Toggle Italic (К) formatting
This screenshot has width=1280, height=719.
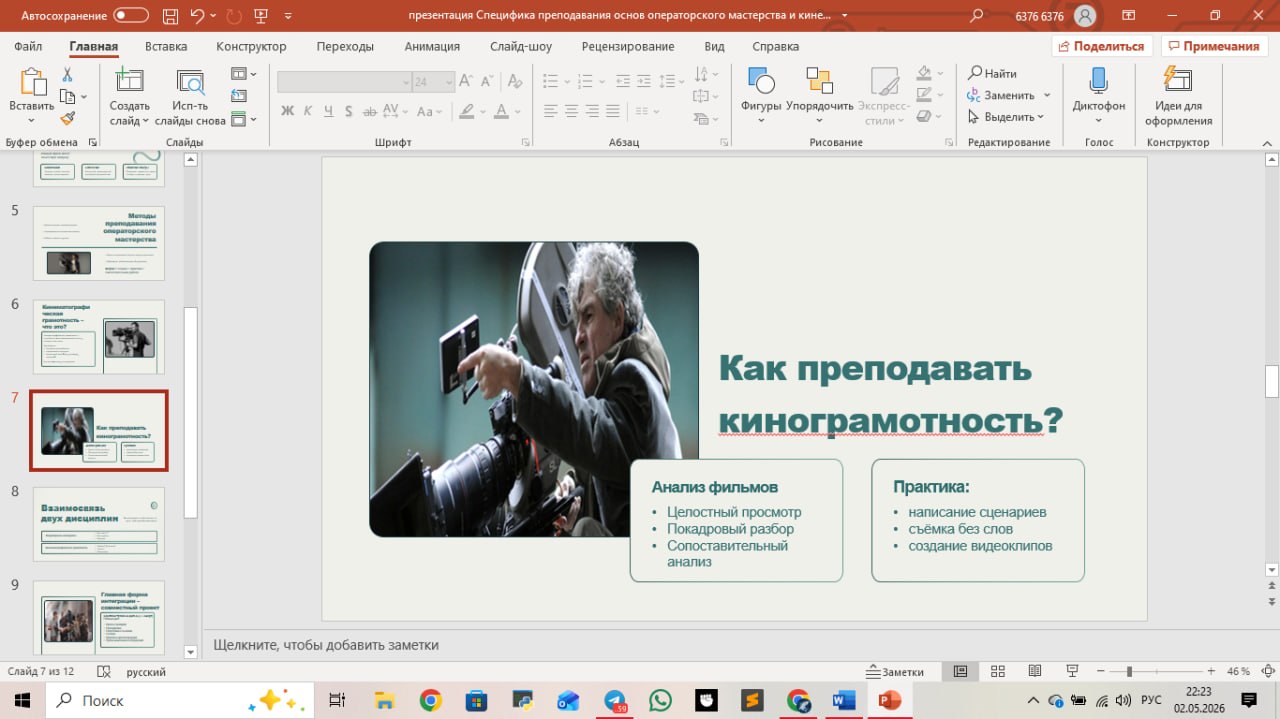coord(309,111)
